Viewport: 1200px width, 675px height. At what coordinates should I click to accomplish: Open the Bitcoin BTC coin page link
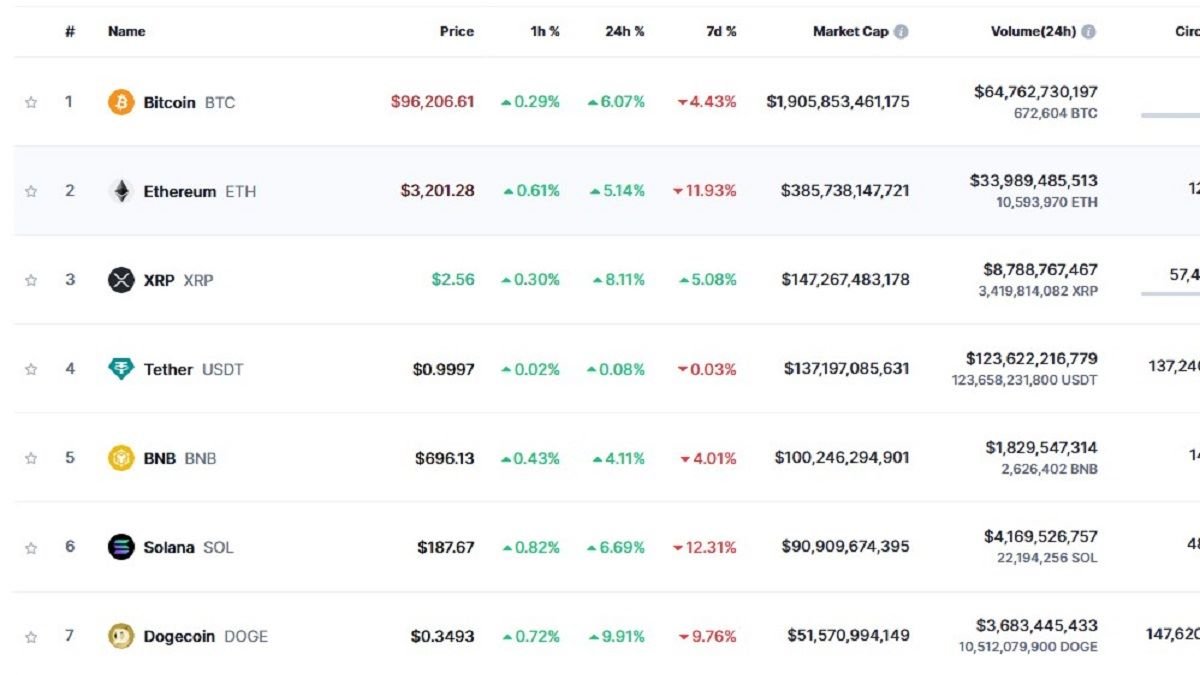click(189, 102)
